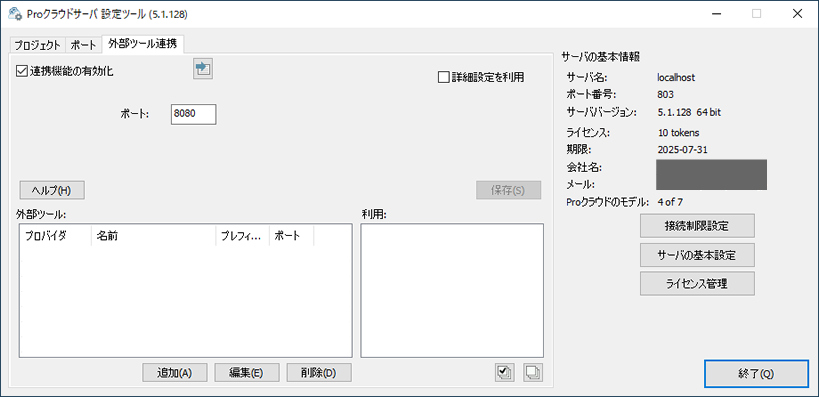This screenshot has height=397, width=819.
Task: Click the ヘルプ(H) button
Action: point(52,190)
